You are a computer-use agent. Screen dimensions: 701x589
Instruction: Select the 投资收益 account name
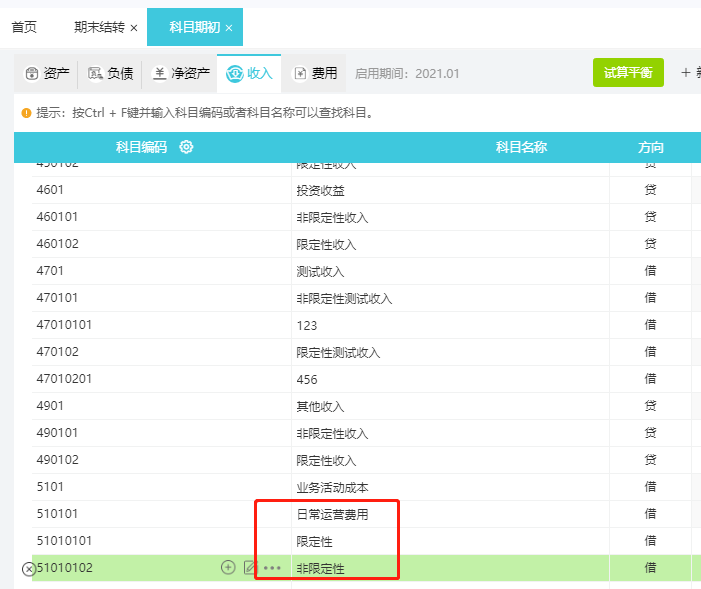321,191
